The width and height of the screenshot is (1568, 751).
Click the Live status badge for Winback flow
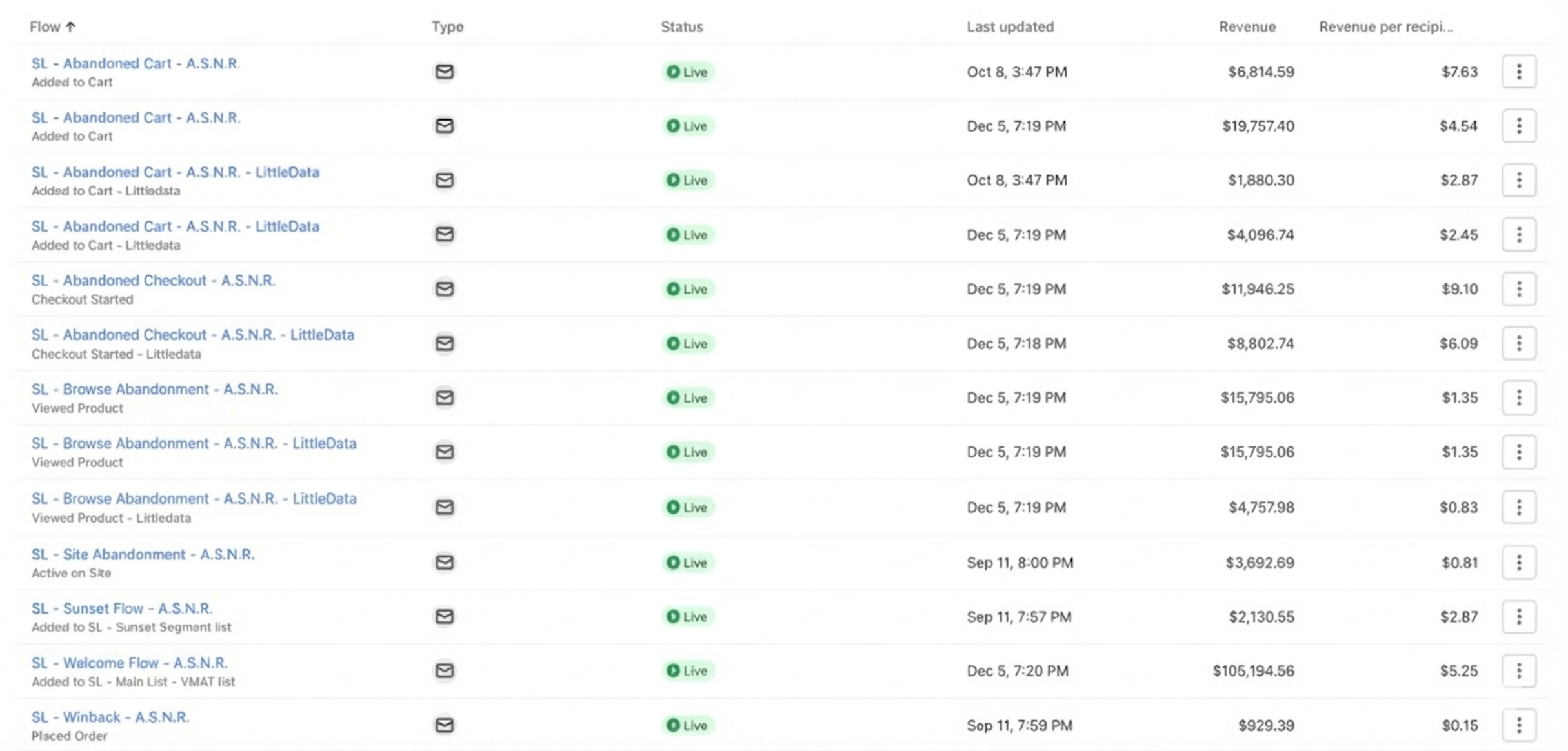pos(687,725)
